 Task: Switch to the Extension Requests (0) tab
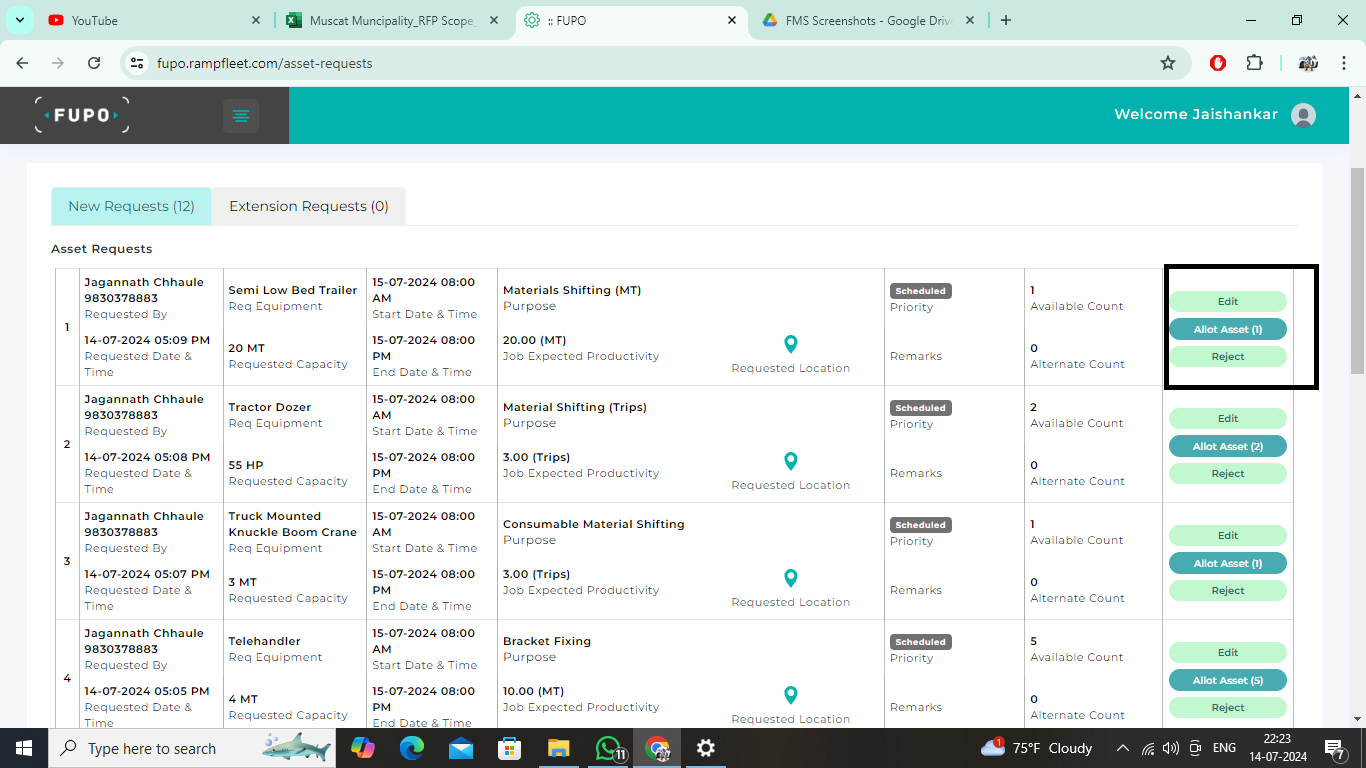pyautogui.click(x=308, y=206)
